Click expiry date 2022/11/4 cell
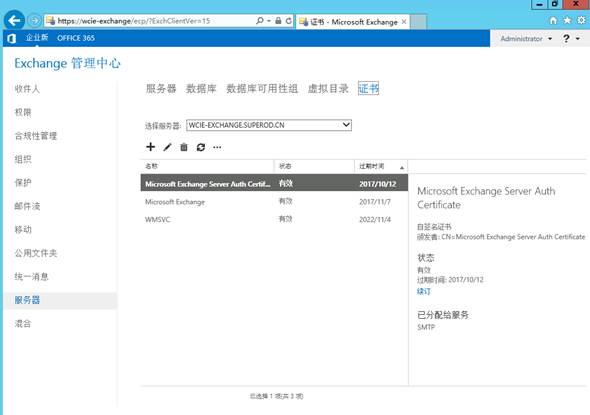This screenshot has height=415, width=590. (375, 219)
